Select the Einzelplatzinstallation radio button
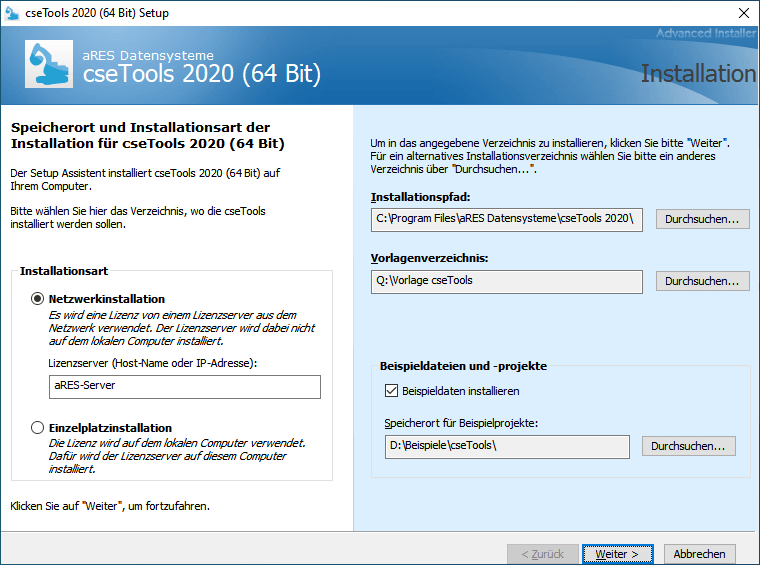 [38, 428]
